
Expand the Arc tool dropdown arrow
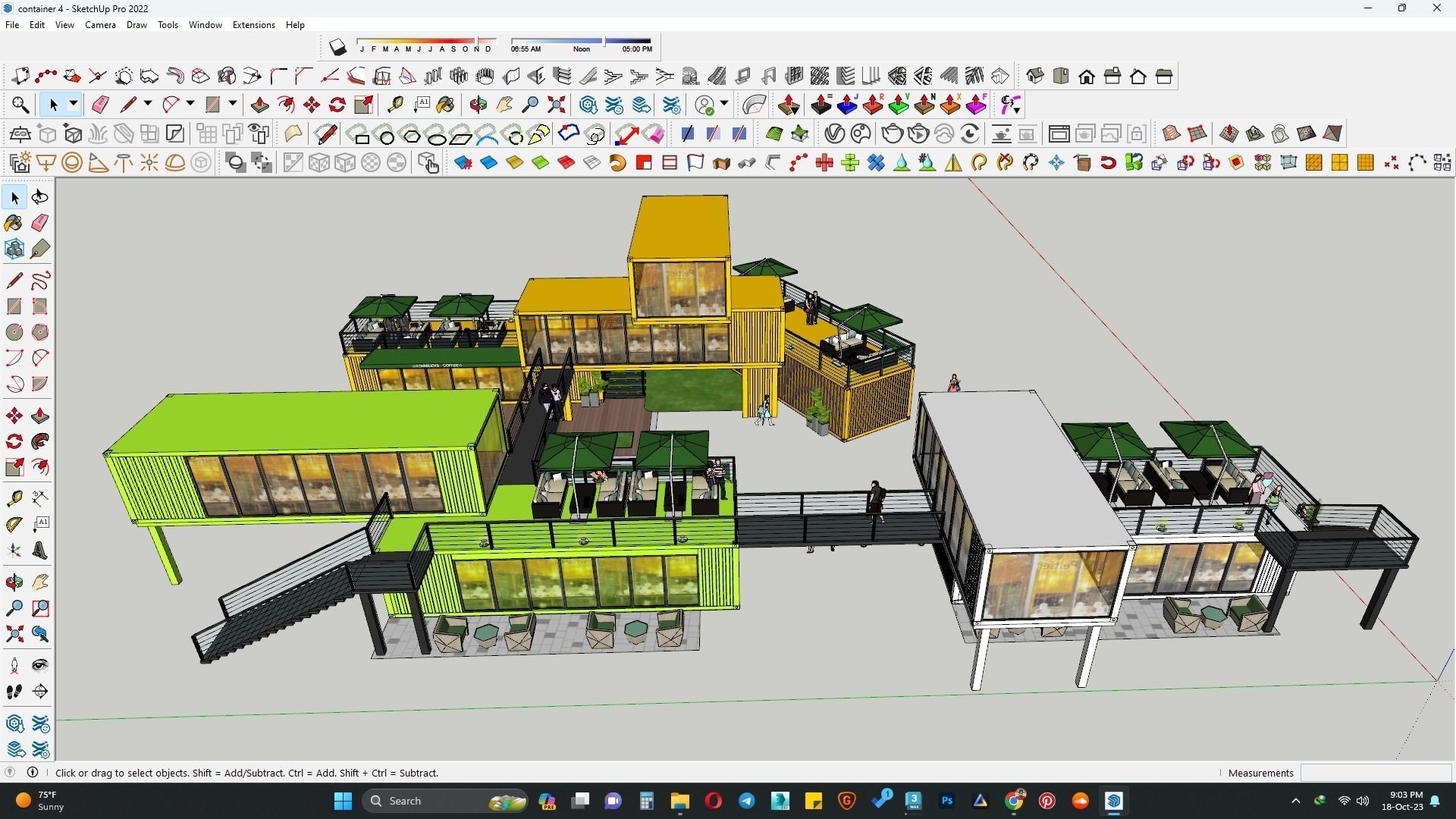[x=190, y=104]
